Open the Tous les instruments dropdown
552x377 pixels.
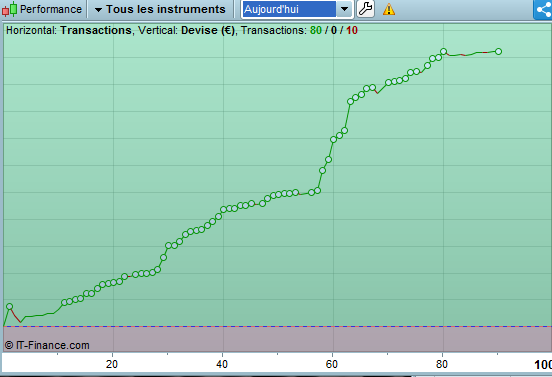pos(160,9)
